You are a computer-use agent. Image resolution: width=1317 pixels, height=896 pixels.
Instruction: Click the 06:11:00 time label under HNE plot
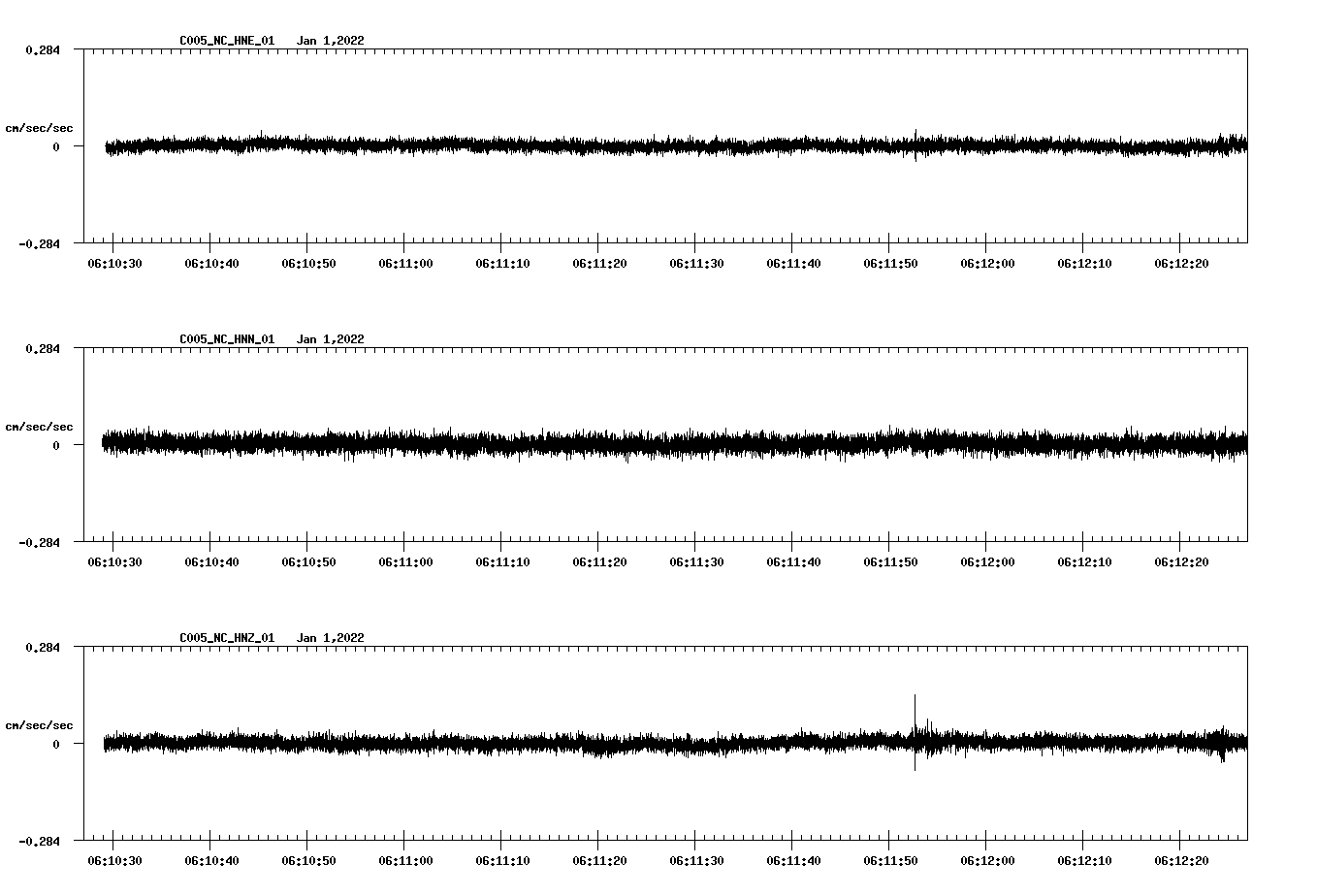pos(405,264)
